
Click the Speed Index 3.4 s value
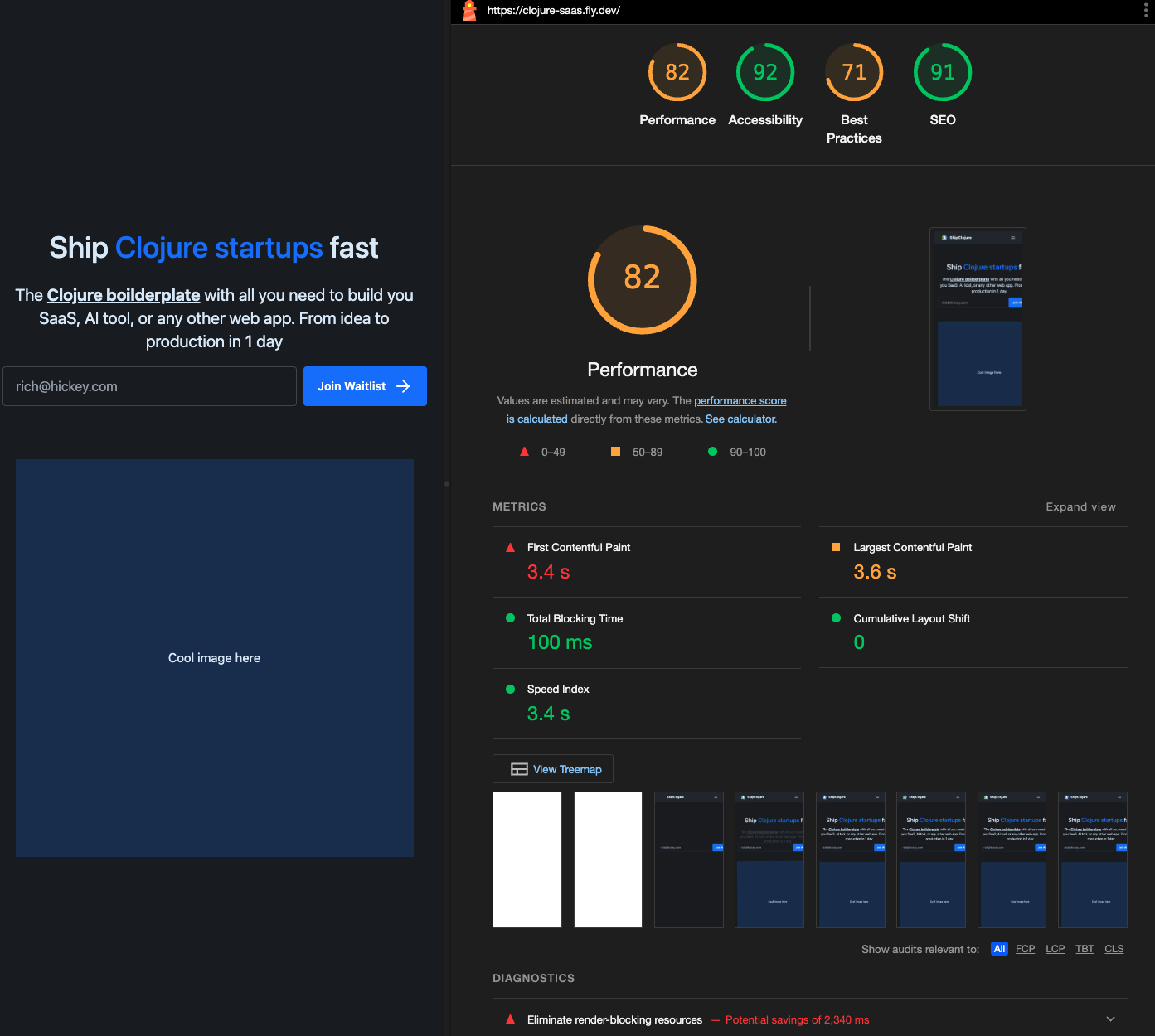click(x=549, y=714)
